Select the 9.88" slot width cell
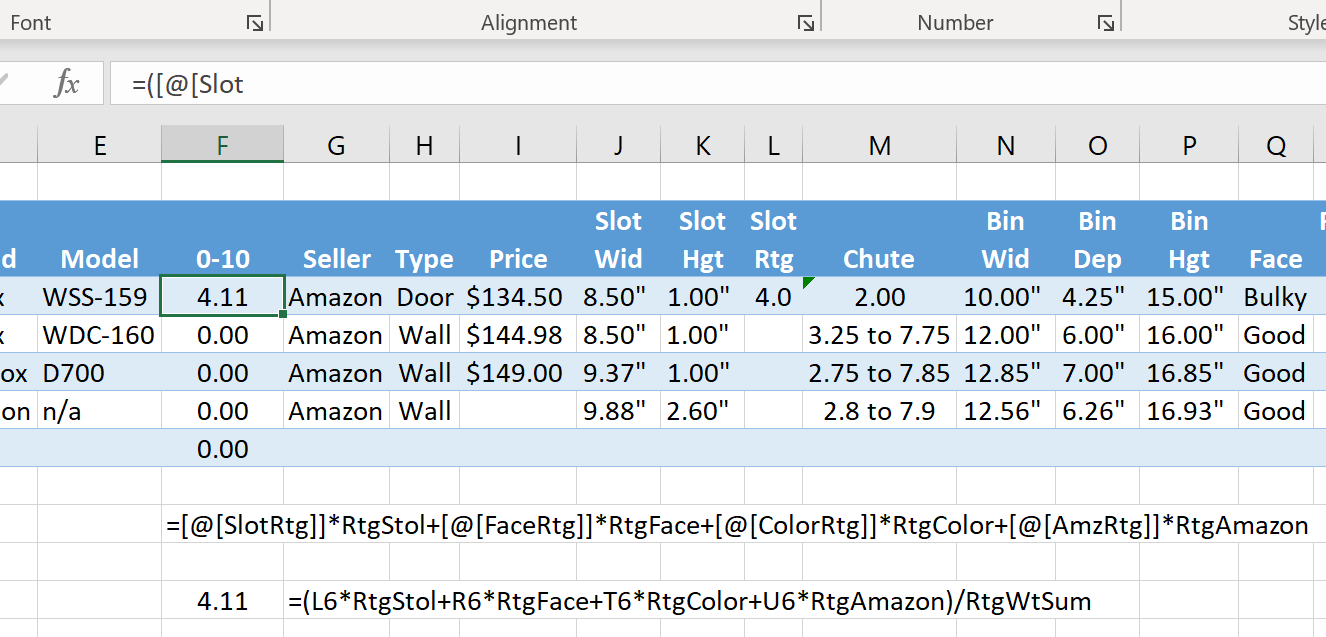 618,411
